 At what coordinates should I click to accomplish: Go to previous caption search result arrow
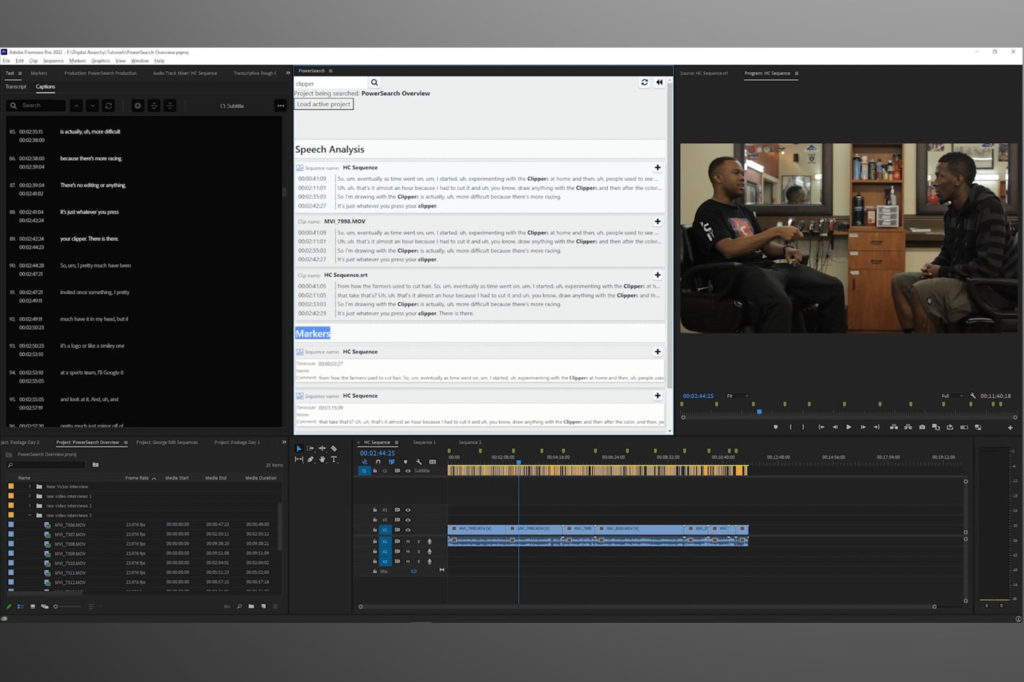(76, 105)
